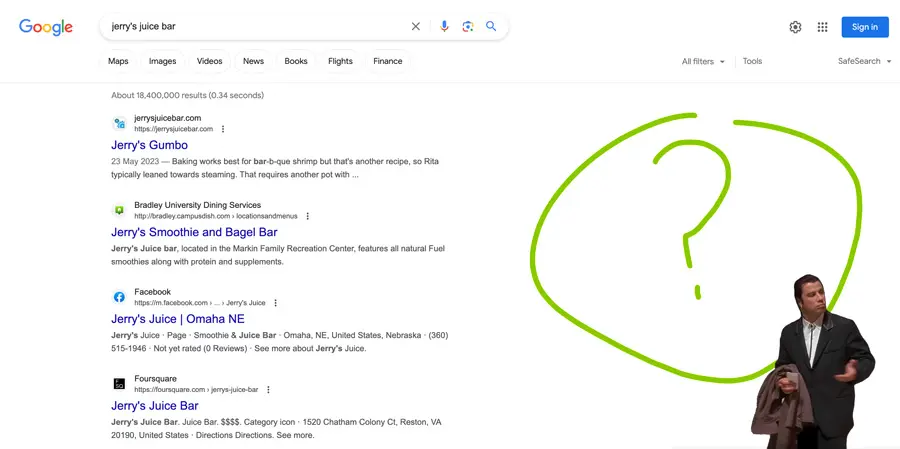
Task: Start voice search with microphone icon
Action: (444, 27)
